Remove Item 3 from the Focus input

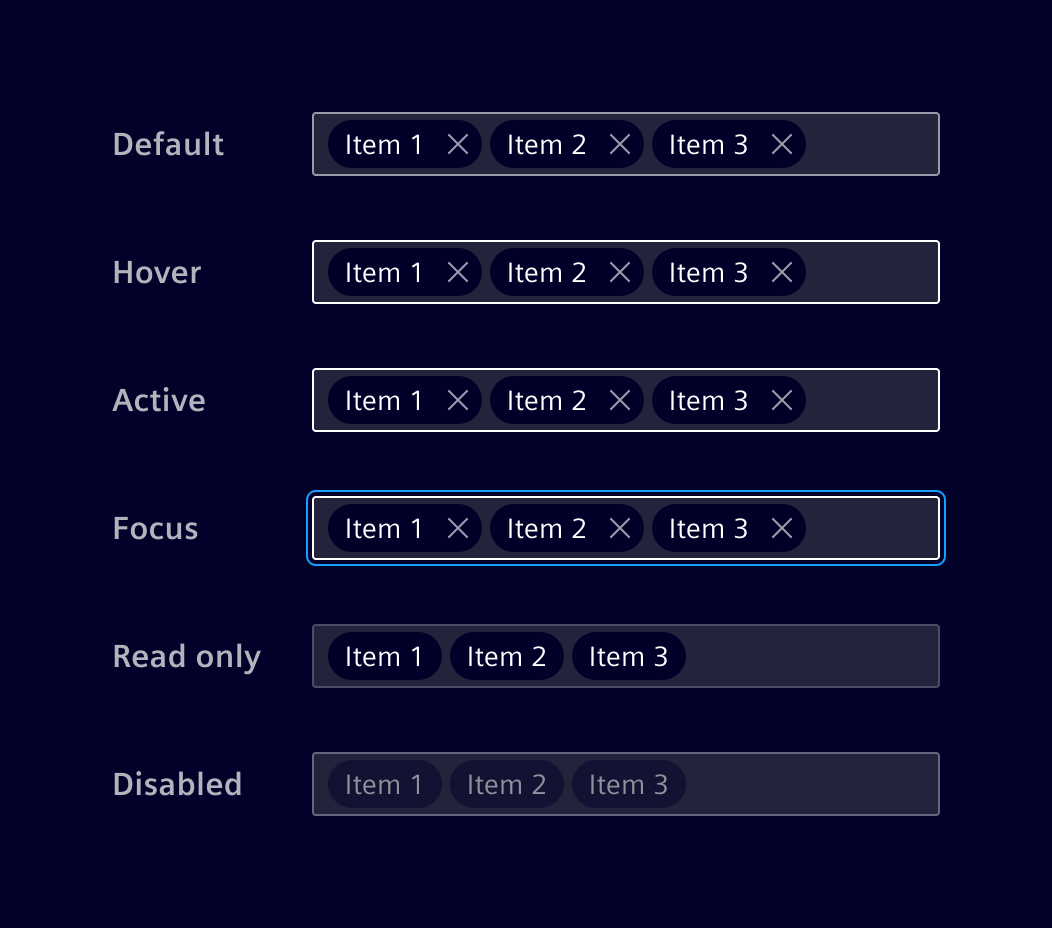pos(781,528)
